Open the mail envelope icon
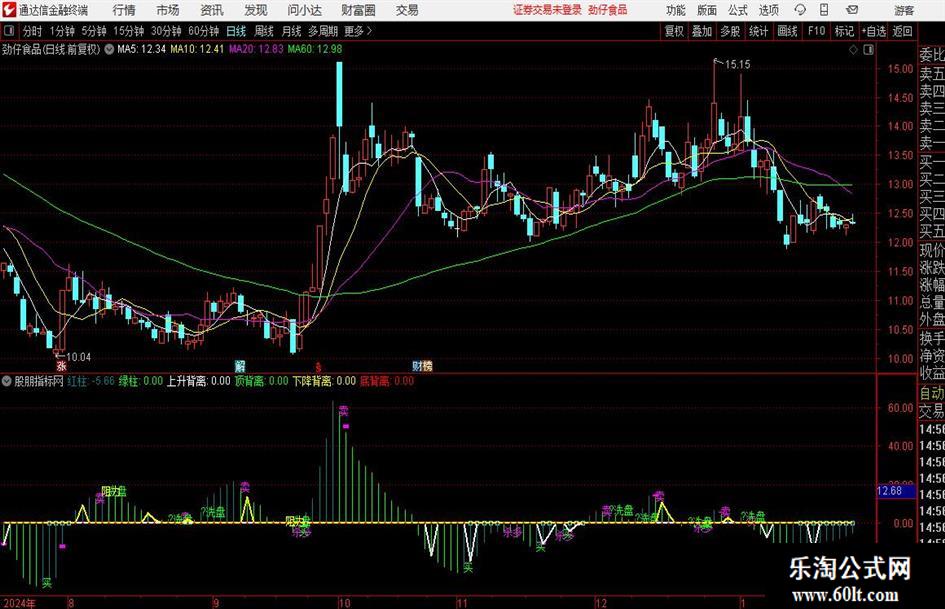Image resolution: width=945 pixels, height=609 pixels. (852, 10)
